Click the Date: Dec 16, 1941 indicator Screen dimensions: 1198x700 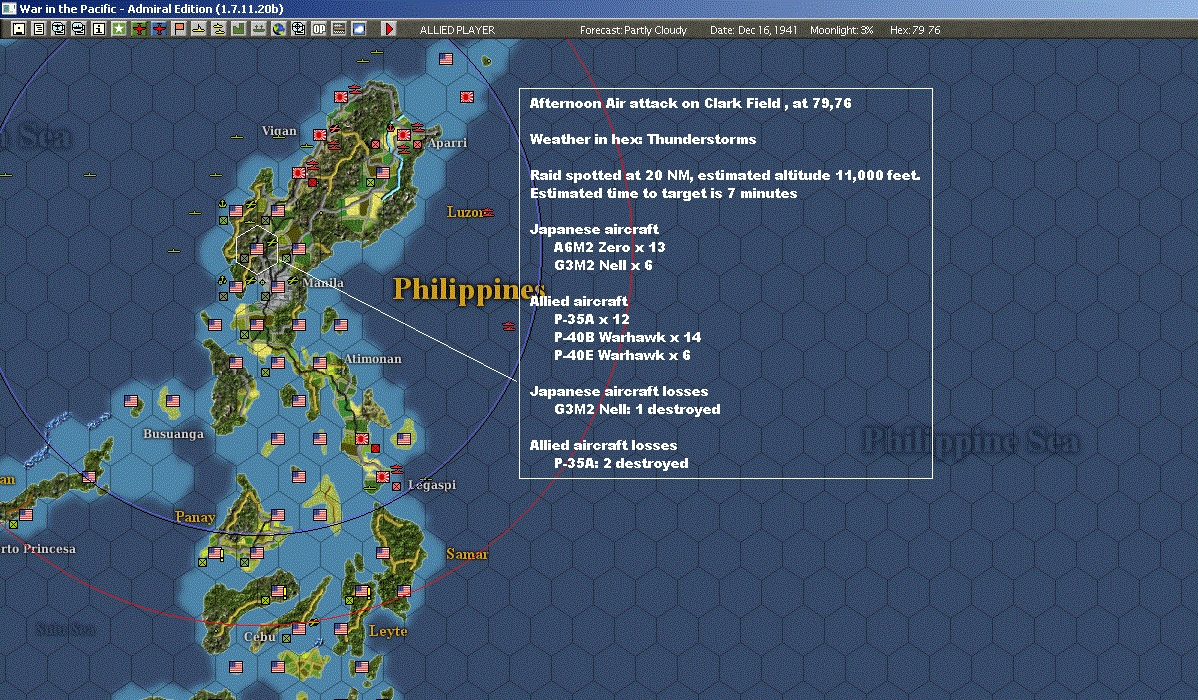[753, 30]
